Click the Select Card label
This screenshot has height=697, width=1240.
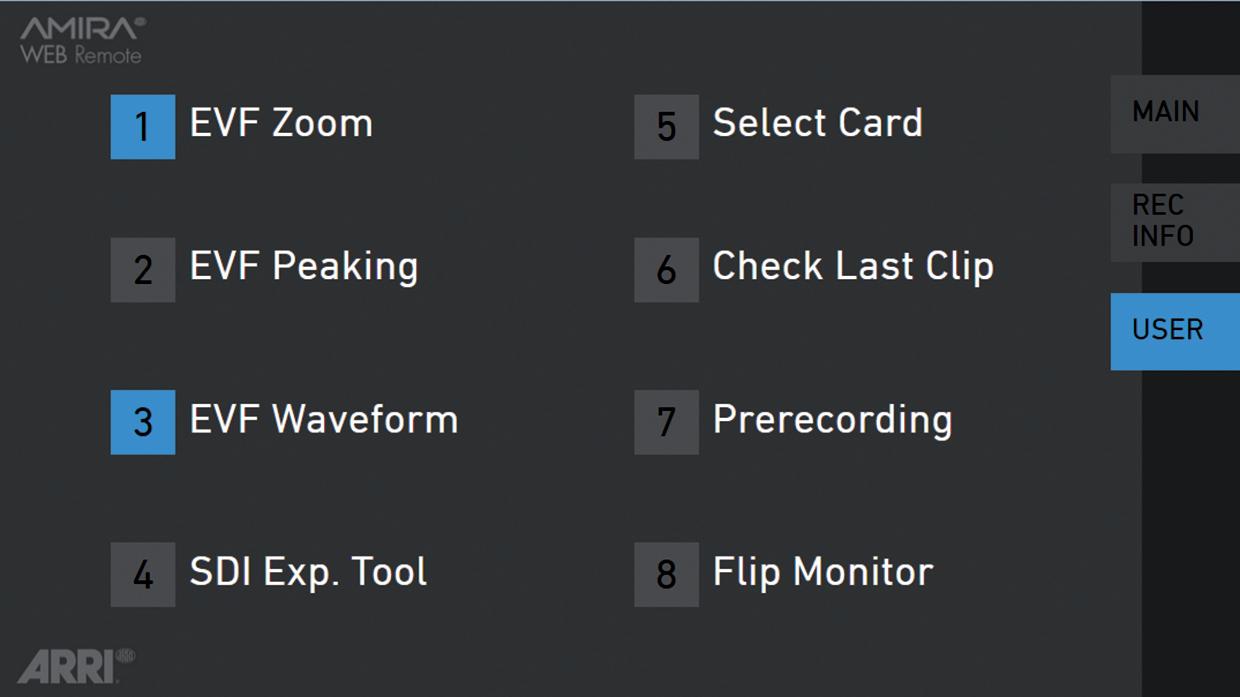pyautogui.click(x=817, y=123)
